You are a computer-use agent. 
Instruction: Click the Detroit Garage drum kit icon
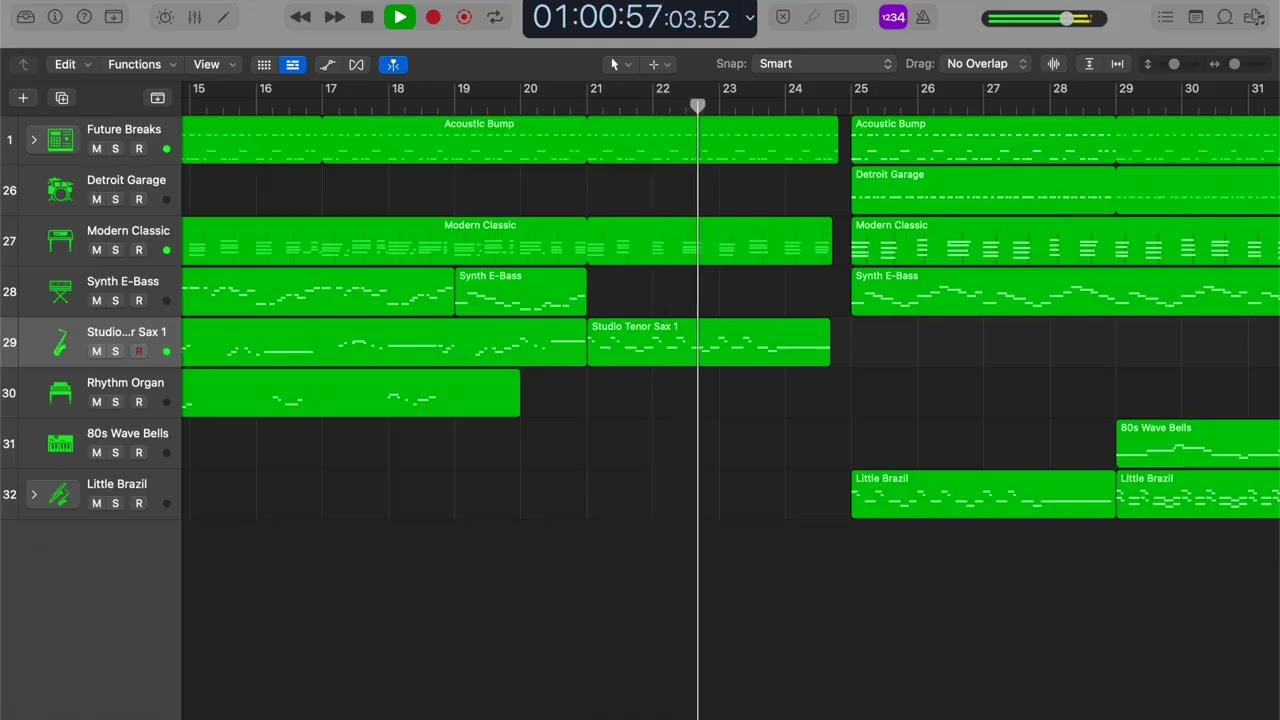[x=60, y=190]
